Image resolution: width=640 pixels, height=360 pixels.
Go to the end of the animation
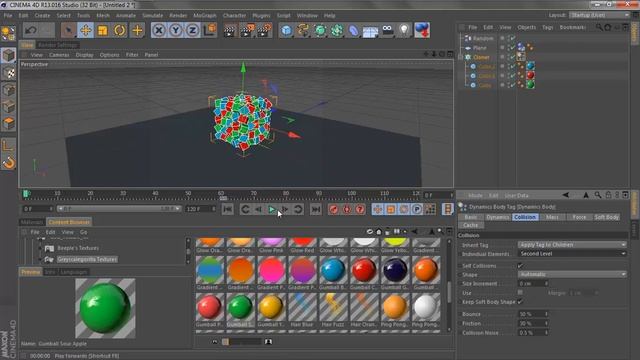(x=316, y=209)
